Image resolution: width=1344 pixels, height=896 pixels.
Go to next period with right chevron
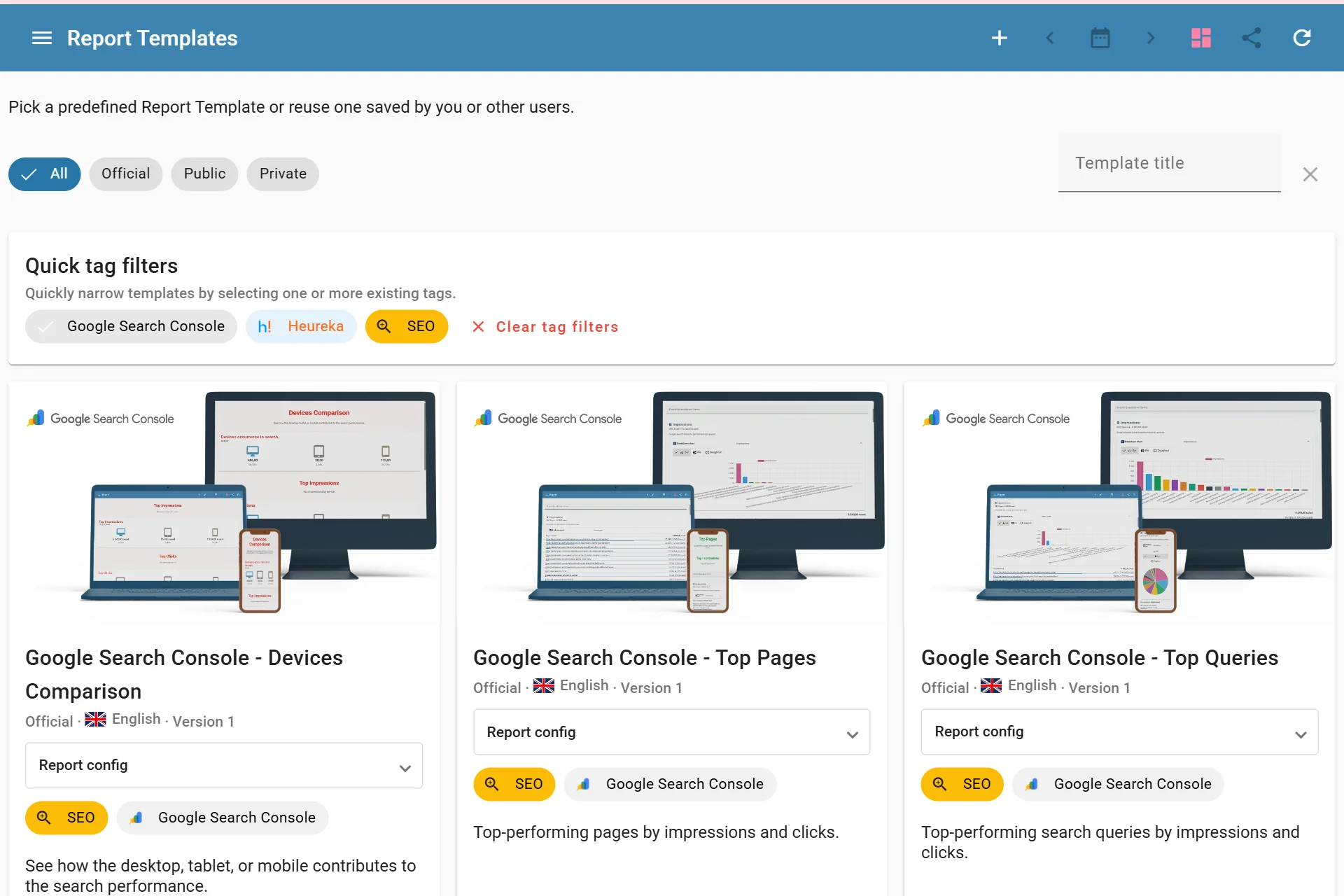point(1151,38)
